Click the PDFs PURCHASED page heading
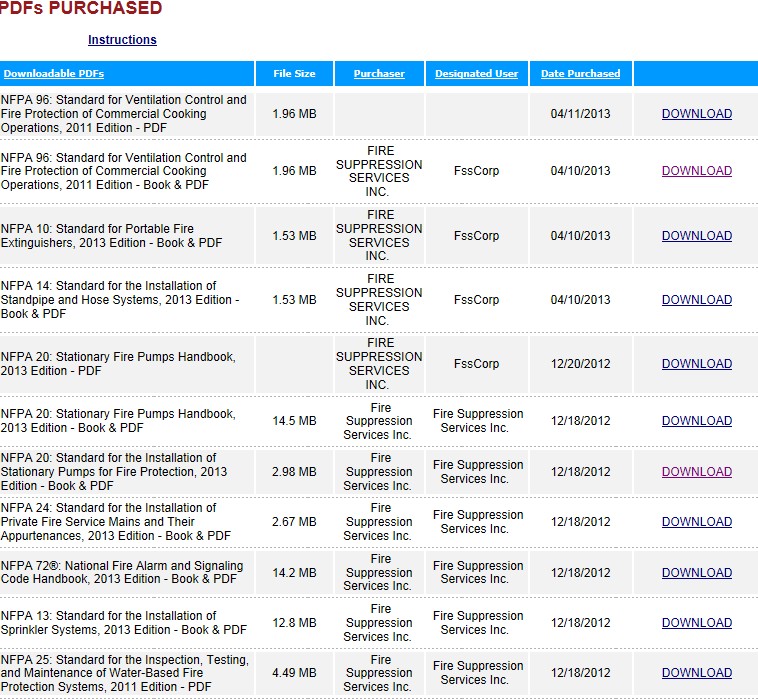758x700 pixels. [80, 8]
